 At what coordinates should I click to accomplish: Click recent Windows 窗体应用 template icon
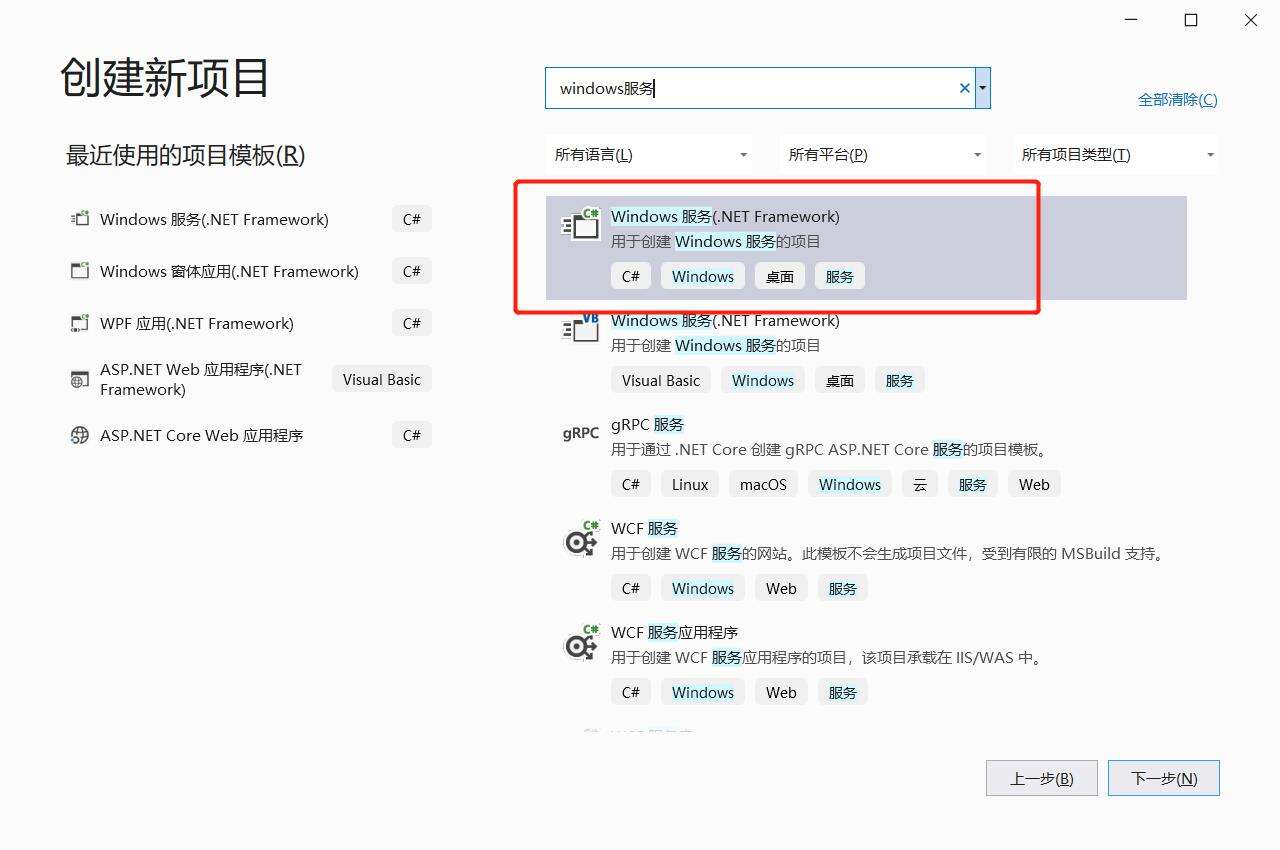pos(80,271)
